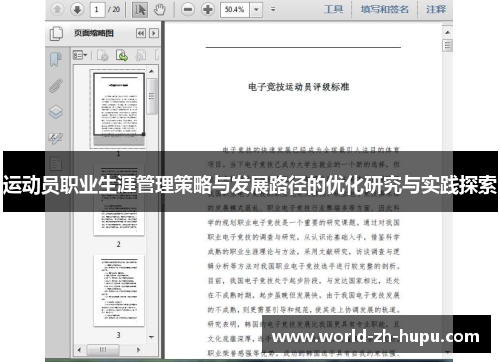Click thumbnail panel vertical scrollbar handle
The image size is (500, 362).
152,96
